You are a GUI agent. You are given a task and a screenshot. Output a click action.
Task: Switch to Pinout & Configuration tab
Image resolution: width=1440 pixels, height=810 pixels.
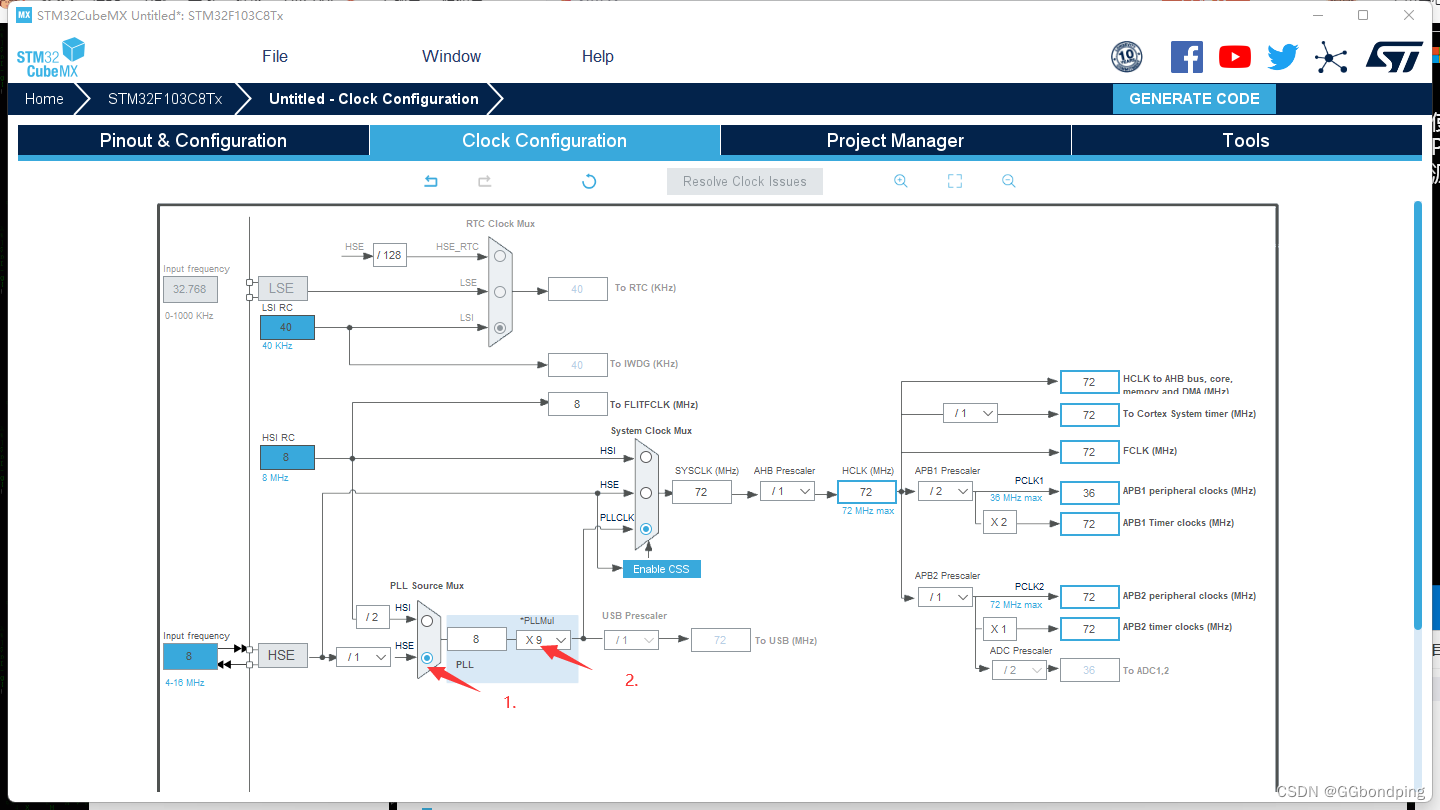(193, 141)
